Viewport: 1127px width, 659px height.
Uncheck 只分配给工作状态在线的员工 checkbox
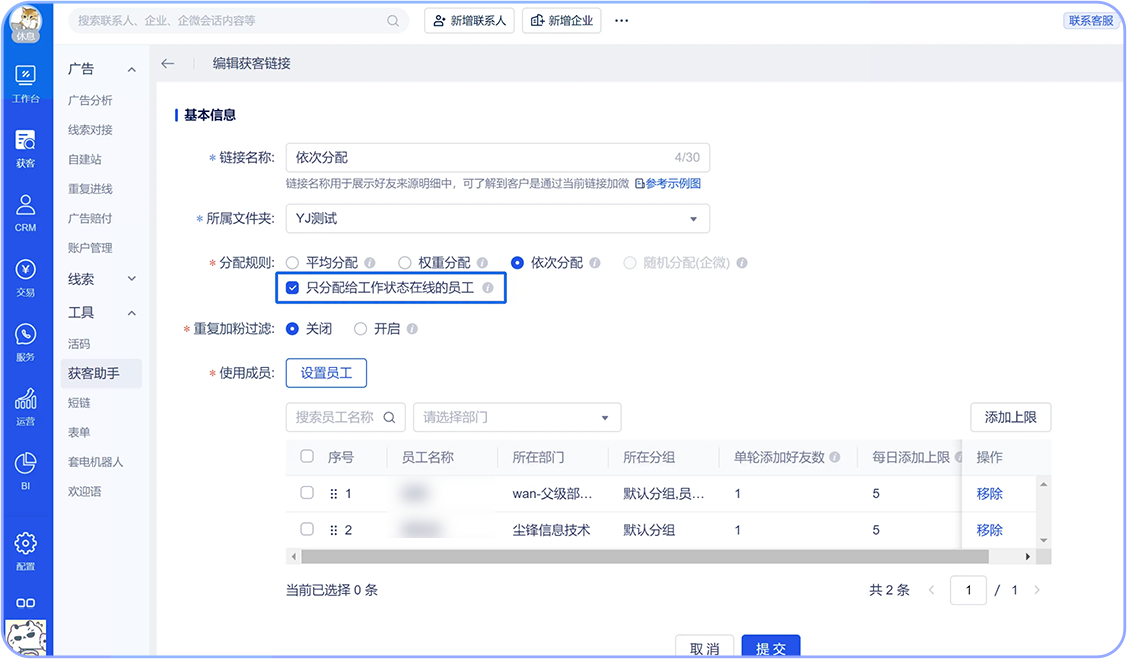[293, 288]
